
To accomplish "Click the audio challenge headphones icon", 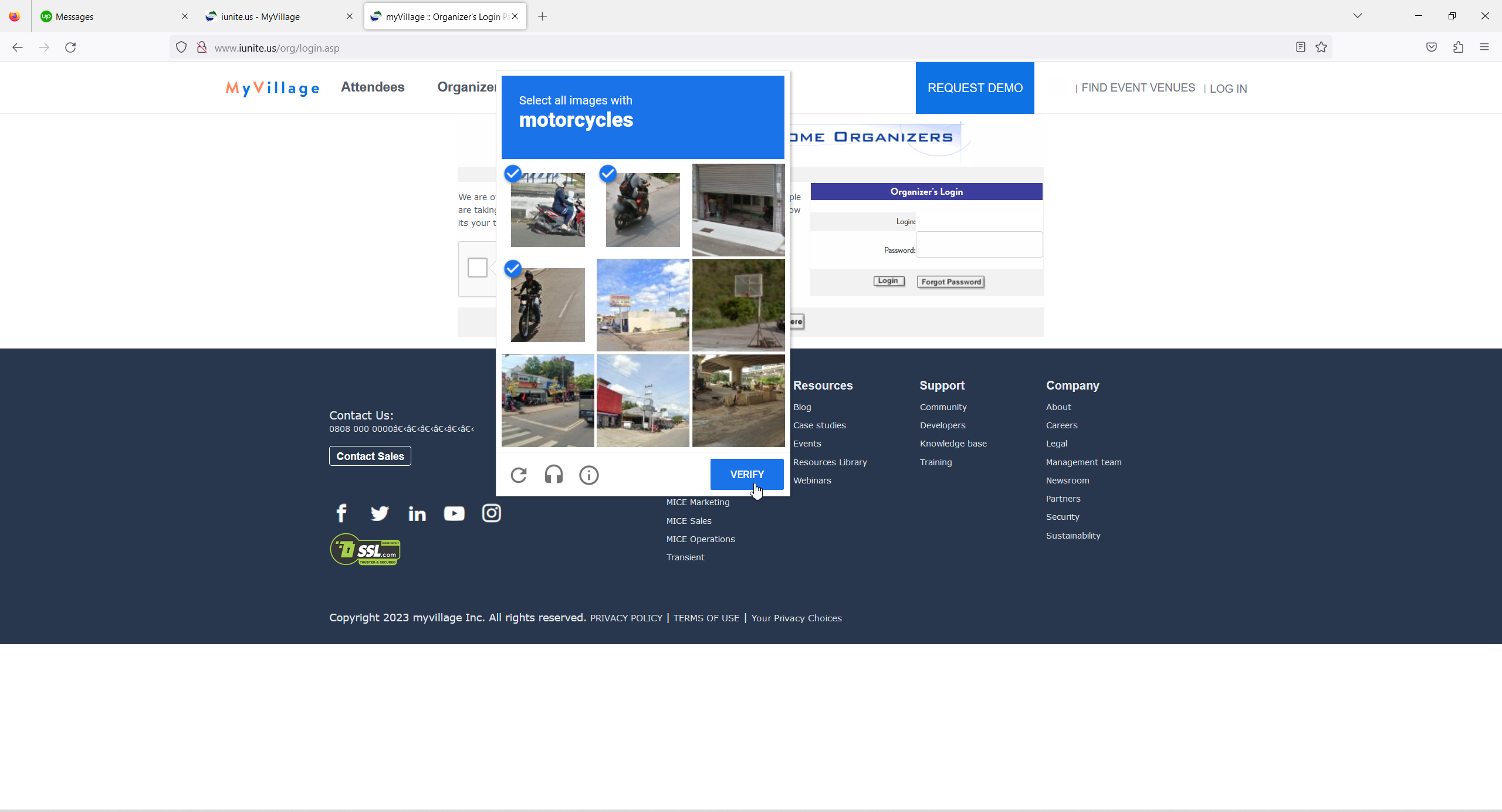I will pos(553,475).
